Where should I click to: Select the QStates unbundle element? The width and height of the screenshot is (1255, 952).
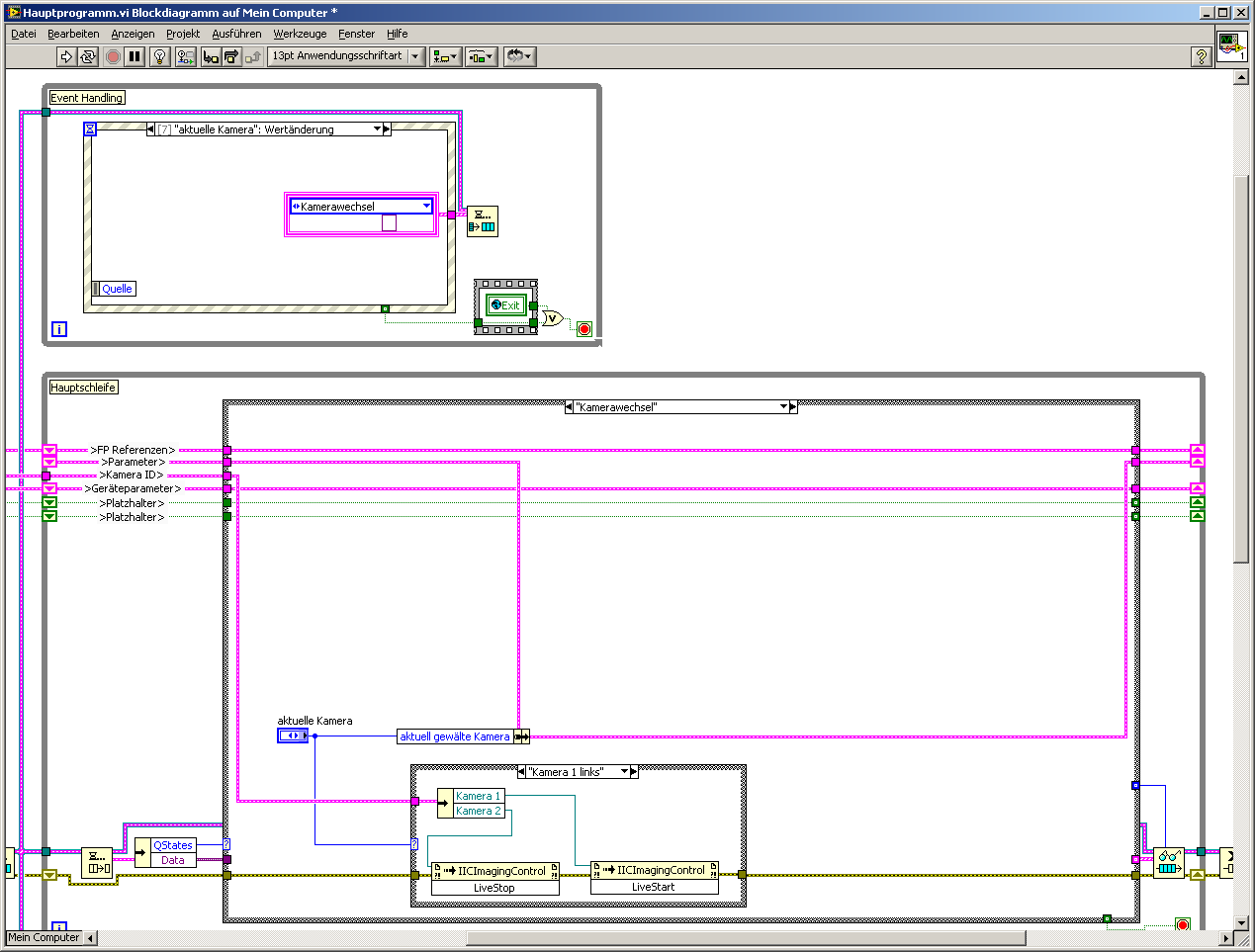click(173, 845)
